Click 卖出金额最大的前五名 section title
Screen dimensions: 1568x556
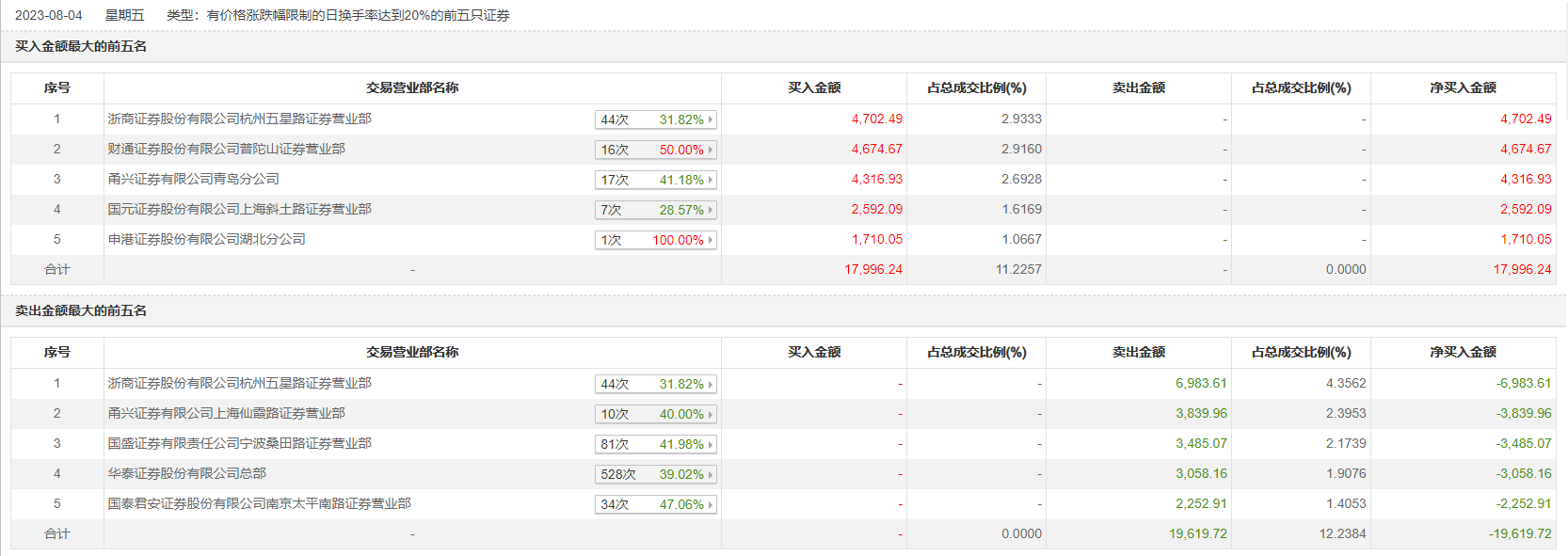tap(81, 310)
